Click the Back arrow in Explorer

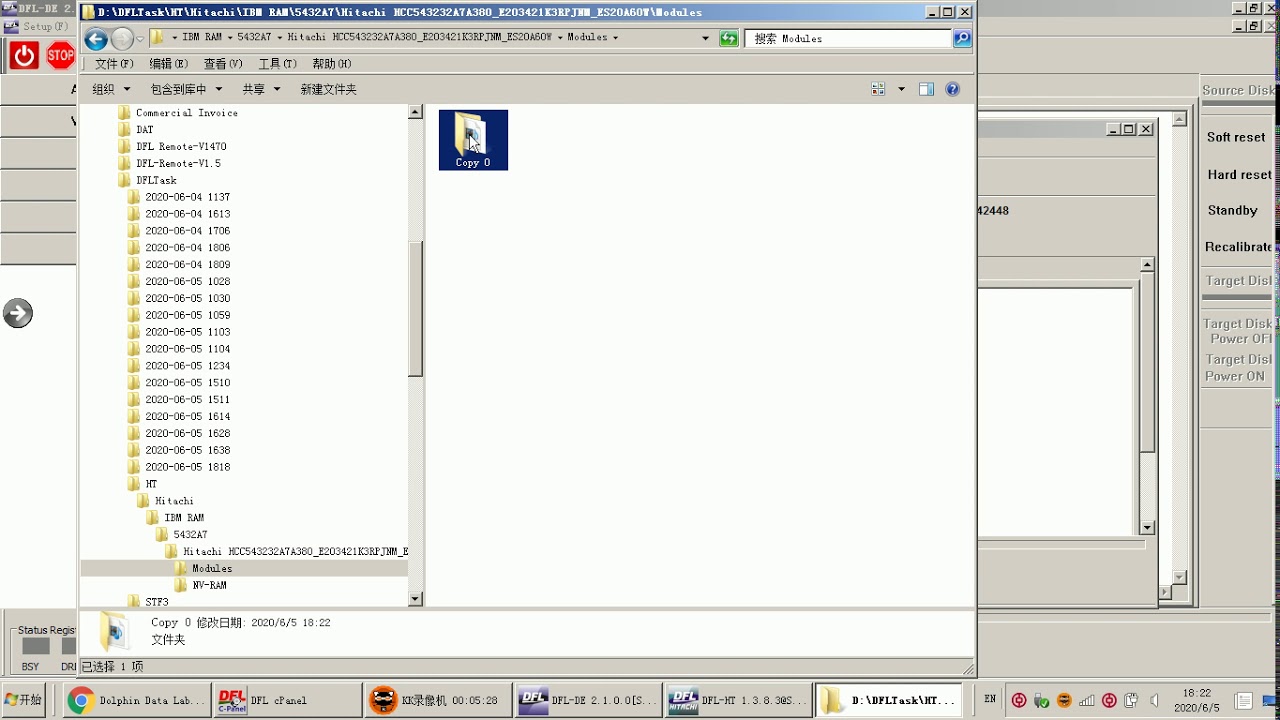pos(96,39)
